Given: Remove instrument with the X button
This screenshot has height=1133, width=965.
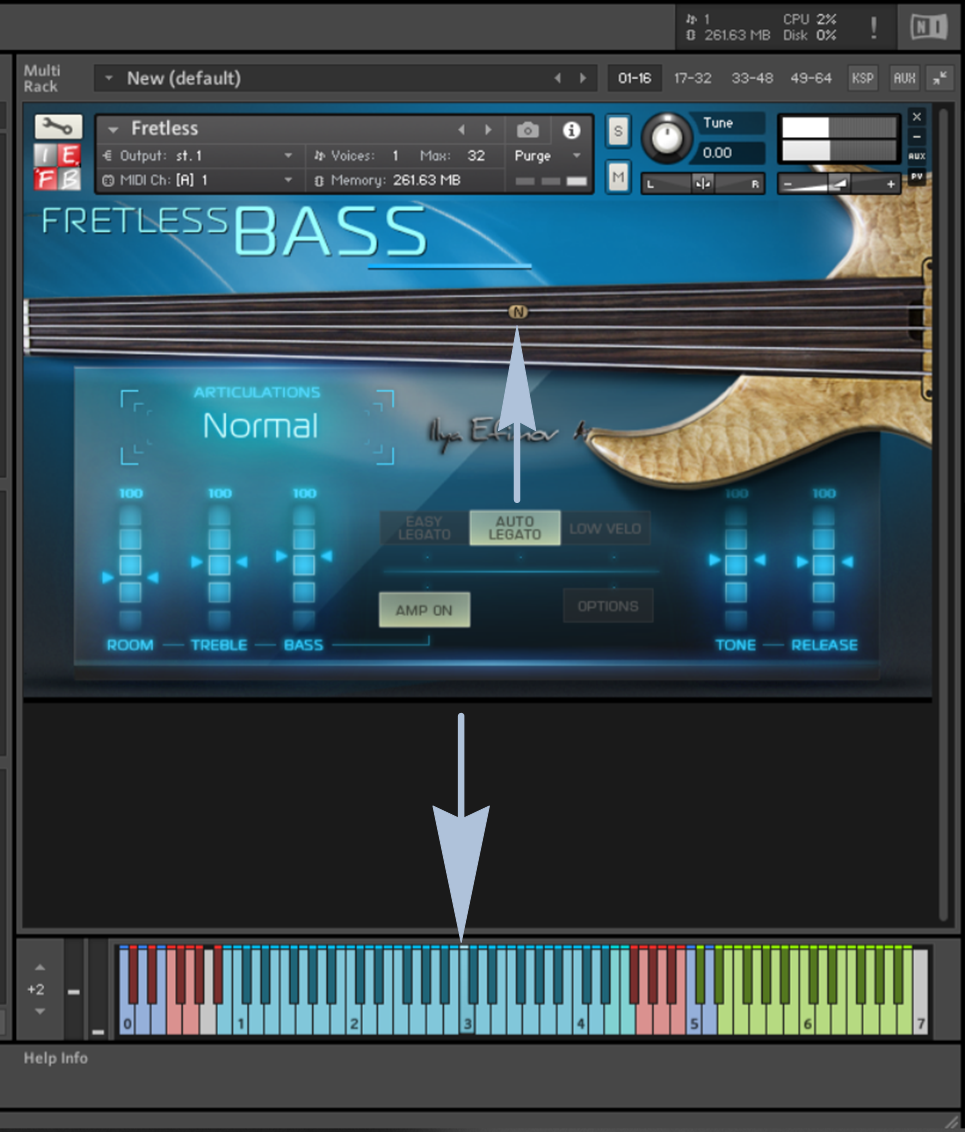Looking at the screenshot, I should point(917,116).
